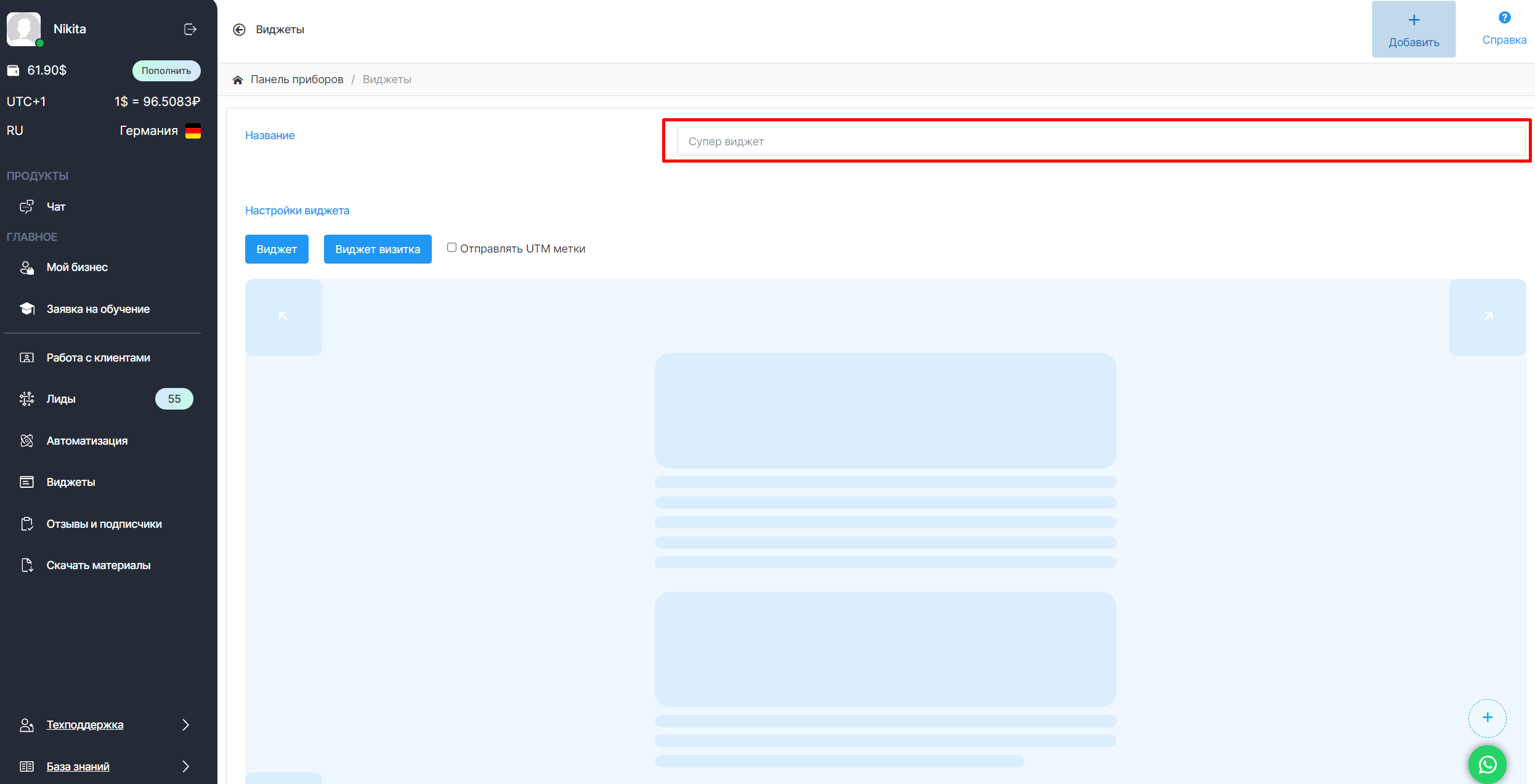
Task: Click the Виджет визитка button
Action: point(378,249)
